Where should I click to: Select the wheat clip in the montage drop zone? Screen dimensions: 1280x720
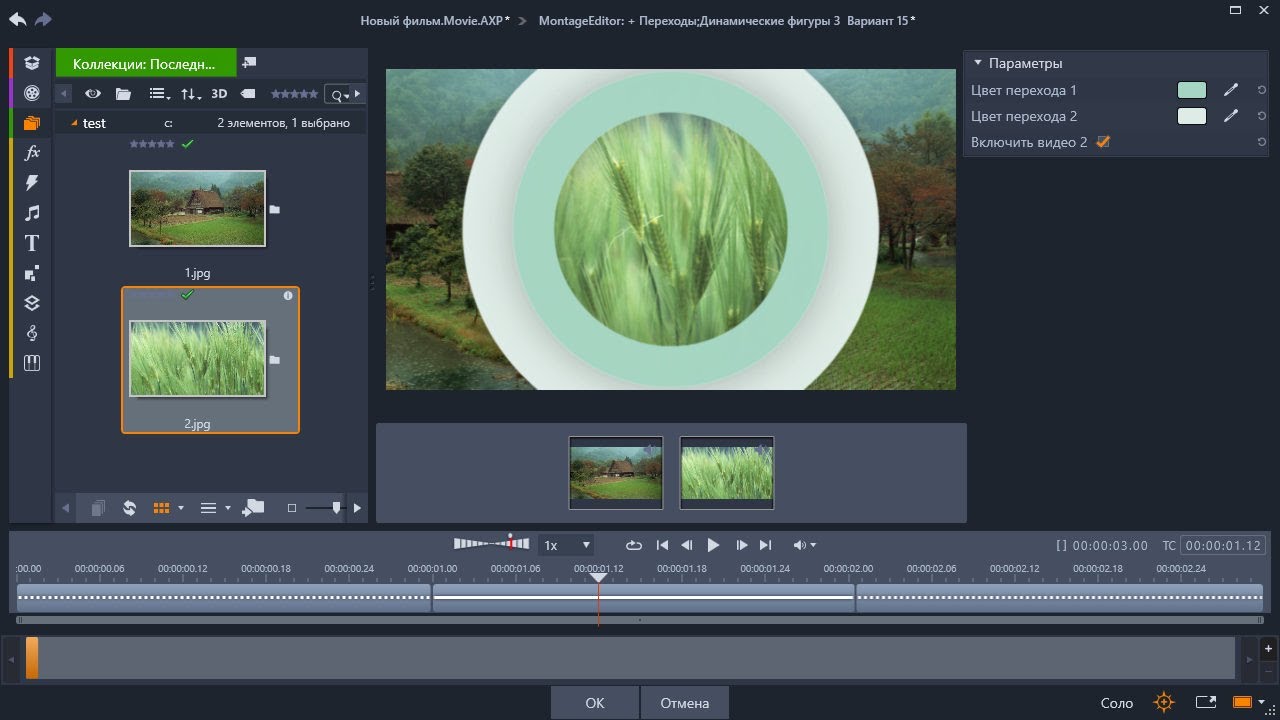tap(727, 473)
